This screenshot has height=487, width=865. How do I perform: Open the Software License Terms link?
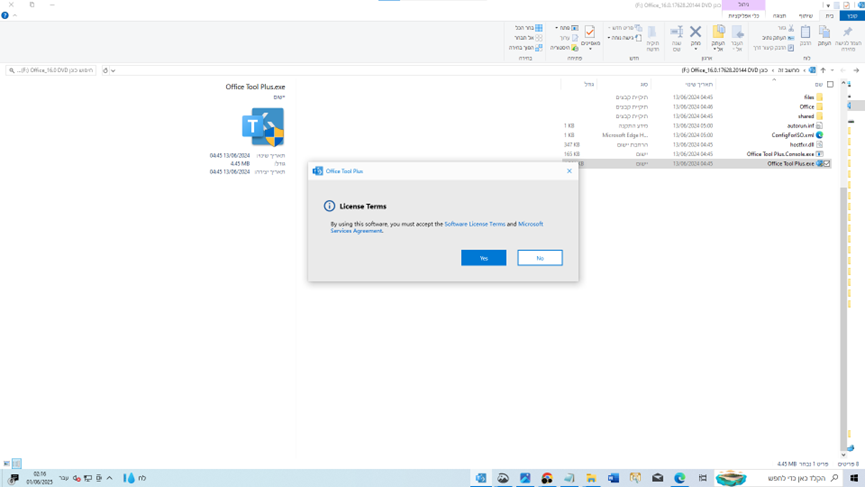pos(474,224)
